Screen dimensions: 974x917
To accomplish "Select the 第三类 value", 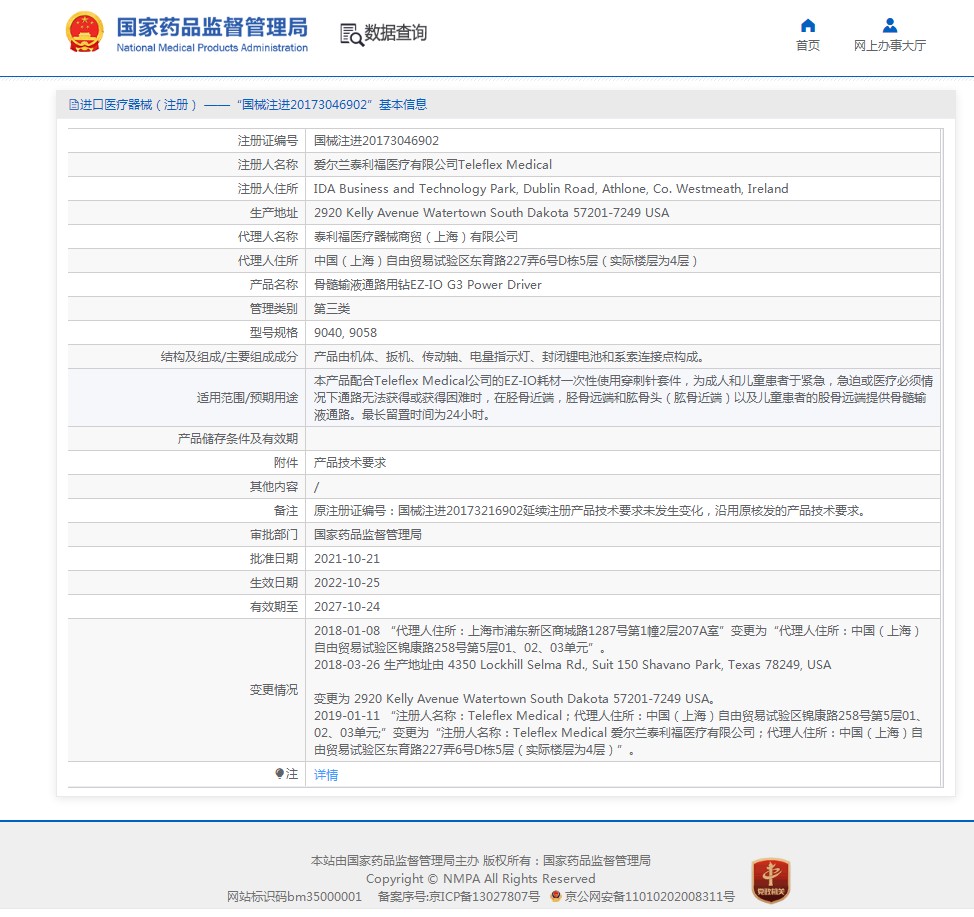I will point(332,309).
